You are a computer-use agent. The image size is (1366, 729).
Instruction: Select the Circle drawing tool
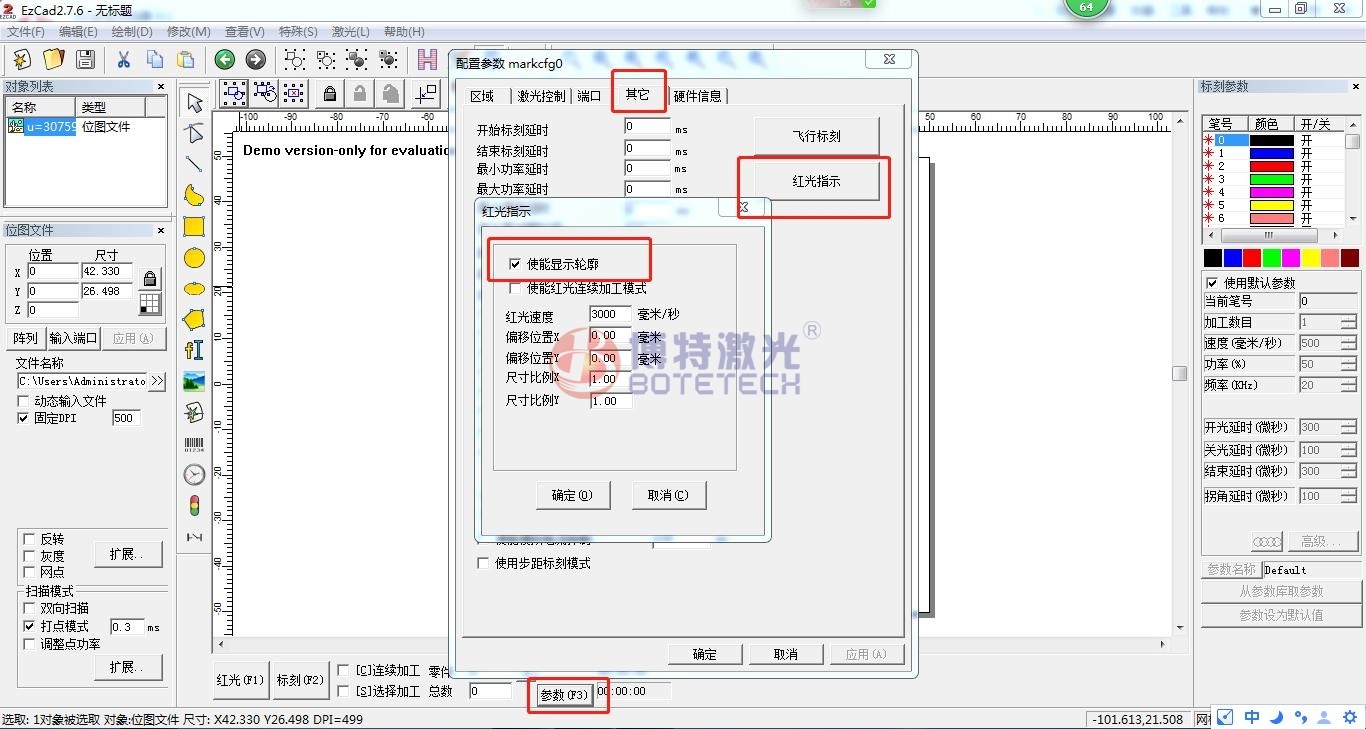click(x=194, y=258)
